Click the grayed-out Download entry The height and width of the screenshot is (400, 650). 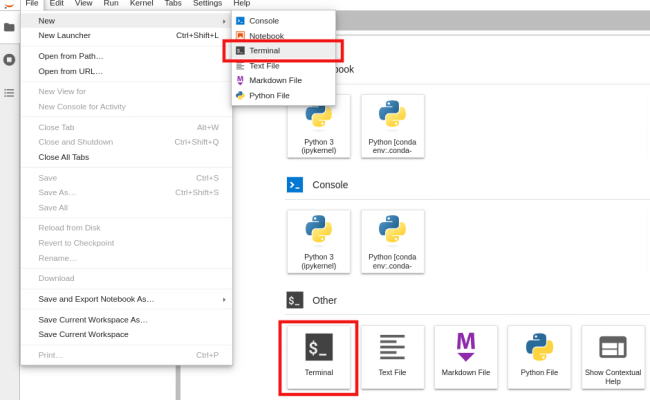(126, 278)
